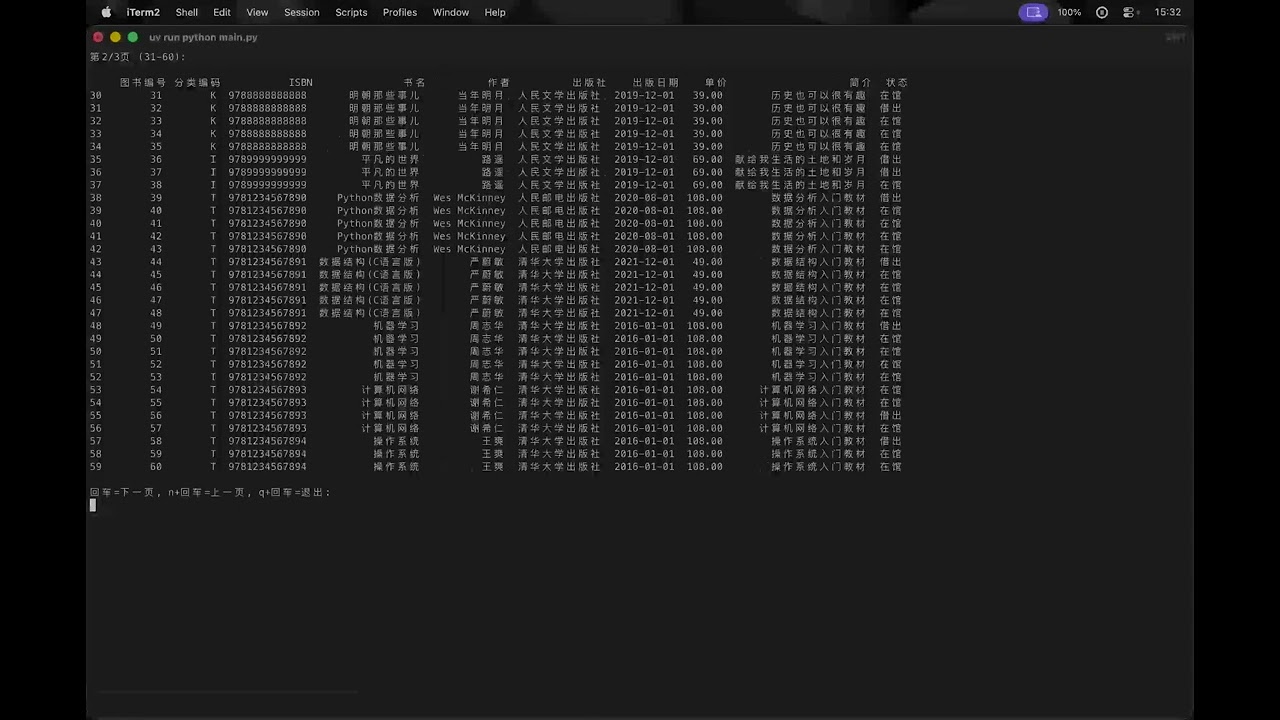1280x720 pixels.
Task: Click the purple screen sharing menu bar icon
Action: click(x=1034, y=12)
